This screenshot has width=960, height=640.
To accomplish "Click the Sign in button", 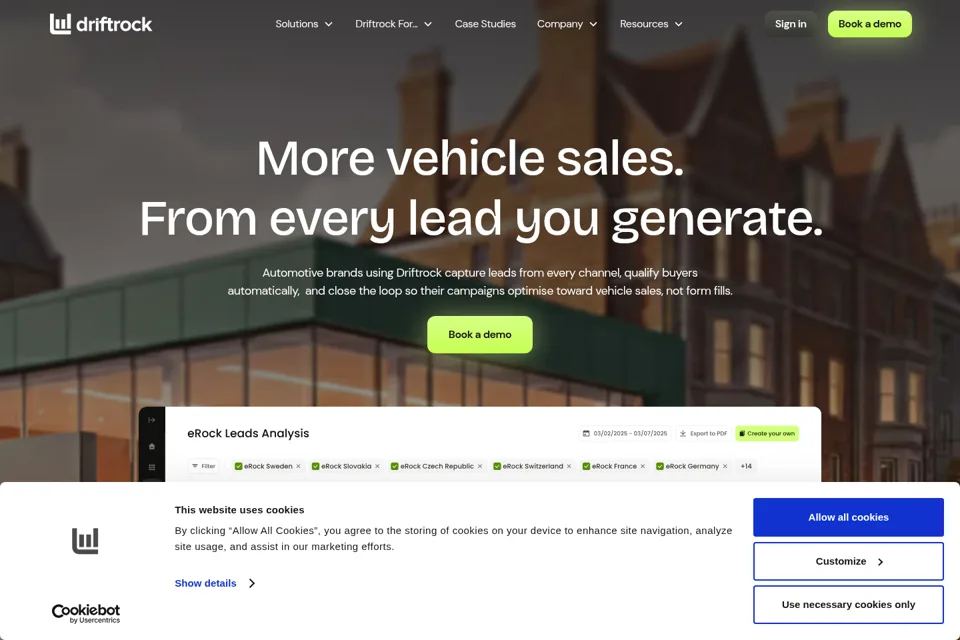I will coord(790,24).
